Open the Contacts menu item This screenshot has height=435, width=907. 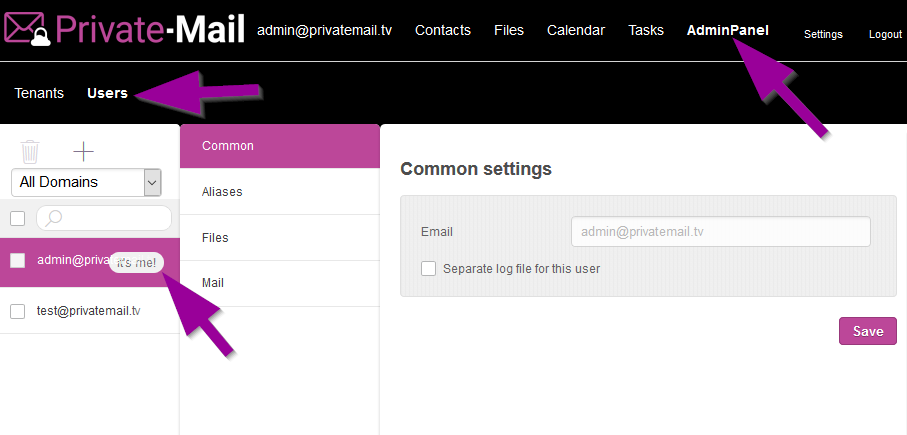pos(442,30)
